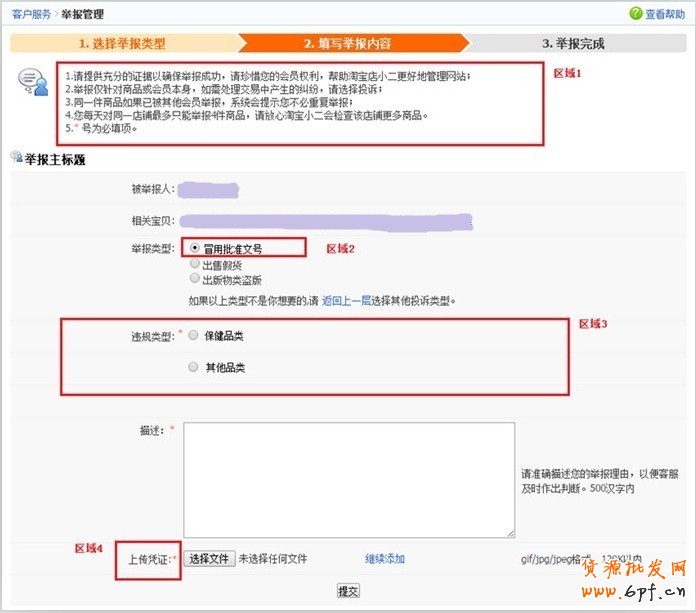Click the chat bubble tips icon

pos(33,82)
